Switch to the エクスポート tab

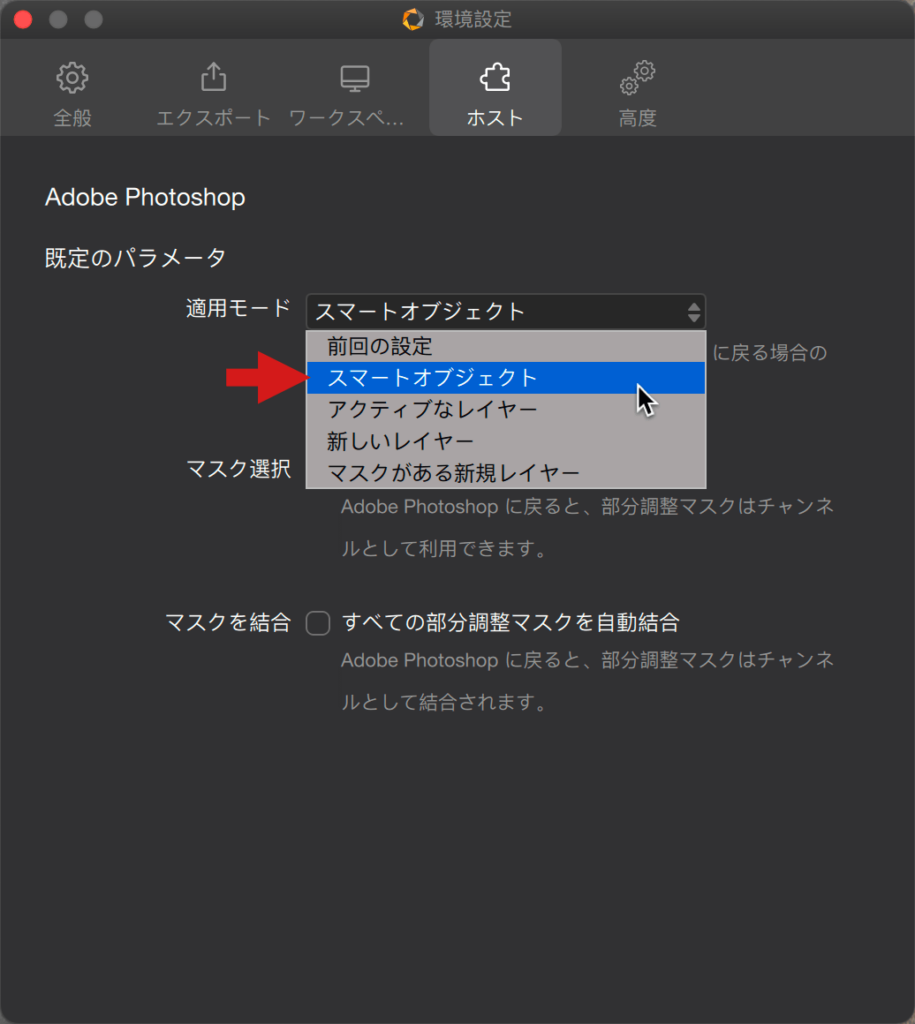214,93
